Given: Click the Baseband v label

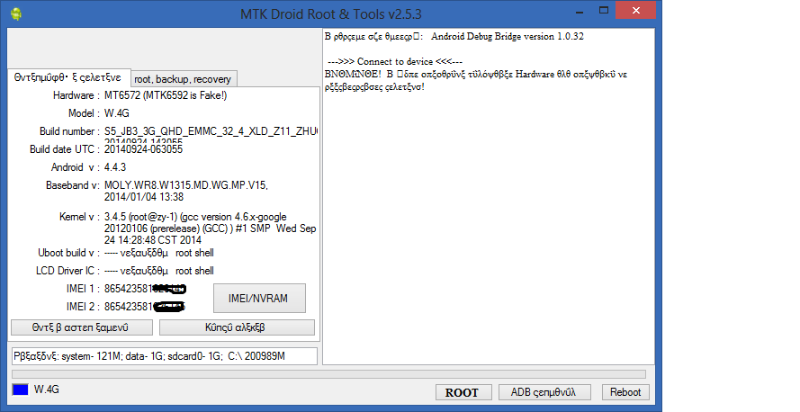Looking at the screenshot, I should [72, 185].
